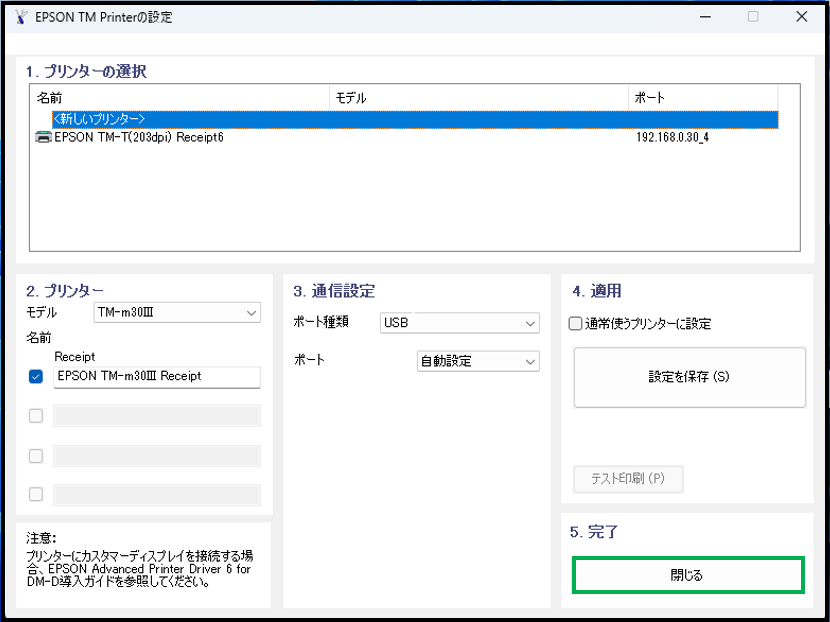Screen dimensions: 830x622
Task: Enable 通常使うプリンターに設定 checkbox
Action: pyautogui.click(x=575, y=324)
